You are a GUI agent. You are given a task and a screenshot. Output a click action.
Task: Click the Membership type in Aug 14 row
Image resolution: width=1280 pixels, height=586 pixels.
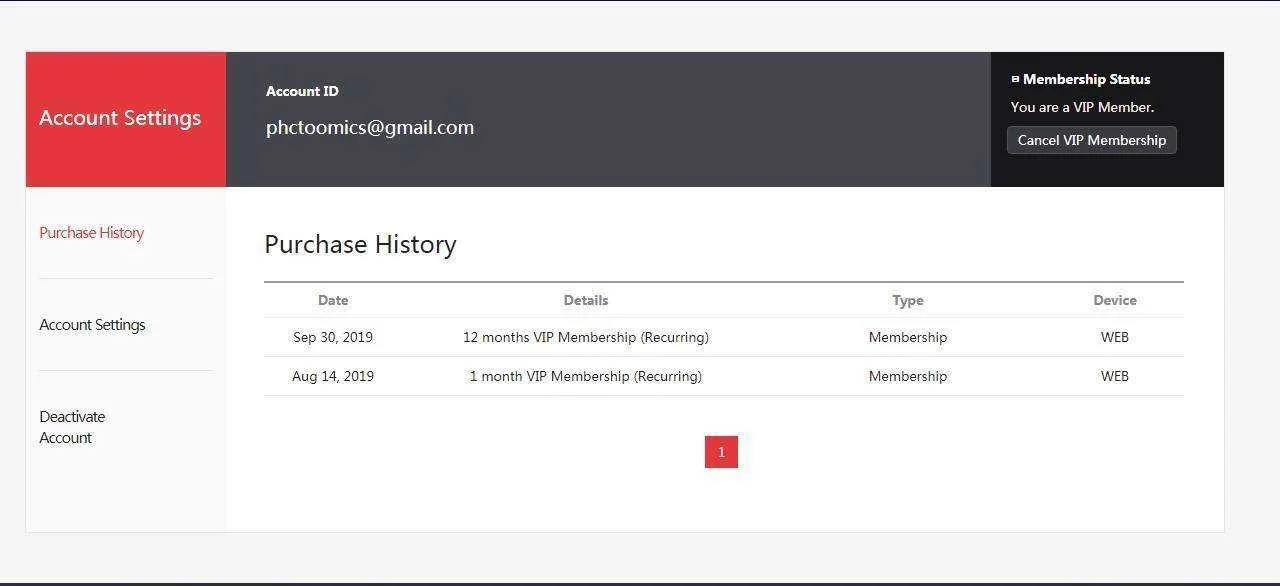coord(908,376)
